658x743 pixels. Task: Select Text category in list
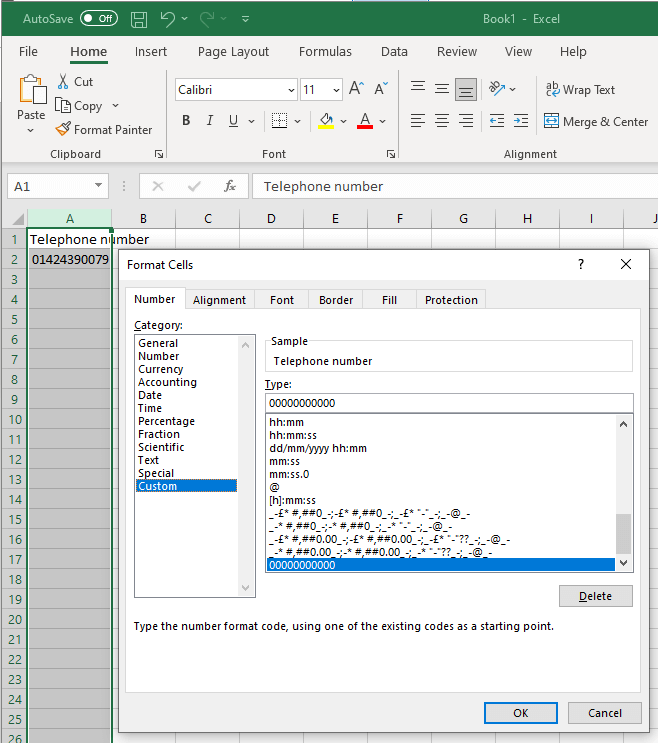(148, 460)
